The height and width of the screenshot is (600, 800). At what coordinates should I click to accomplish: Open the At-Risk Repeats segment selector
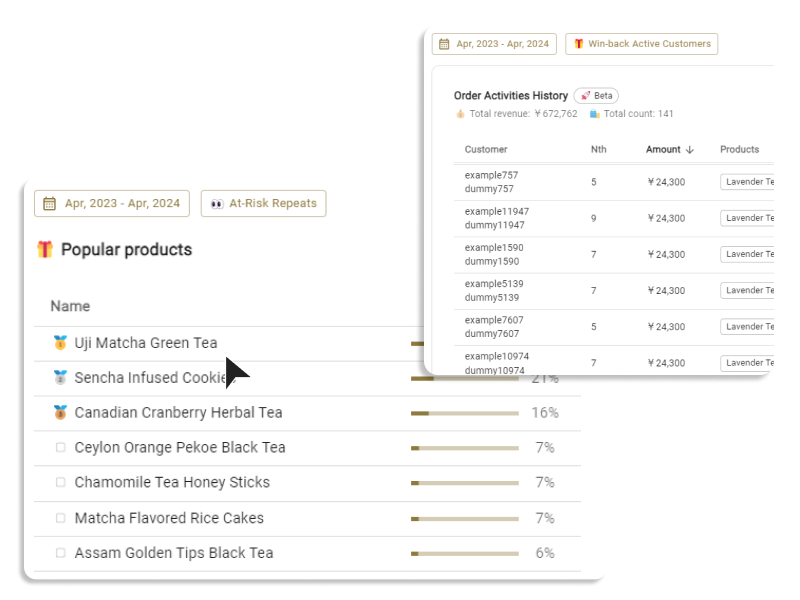point(263,203)
